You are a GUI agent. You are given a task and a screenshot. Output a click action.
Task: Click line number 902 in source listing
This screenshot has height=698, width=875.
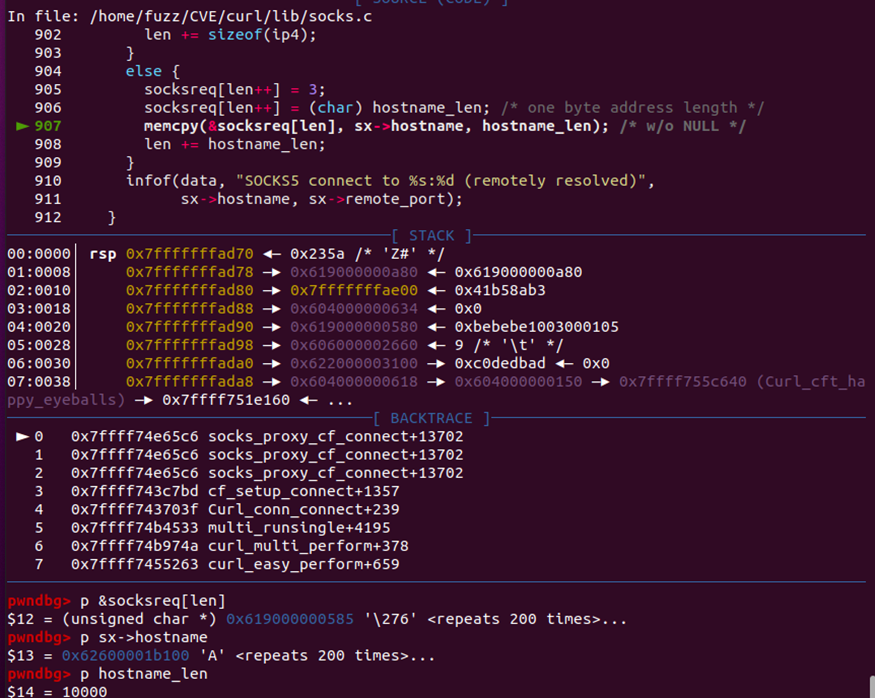[x=47, y=35]
